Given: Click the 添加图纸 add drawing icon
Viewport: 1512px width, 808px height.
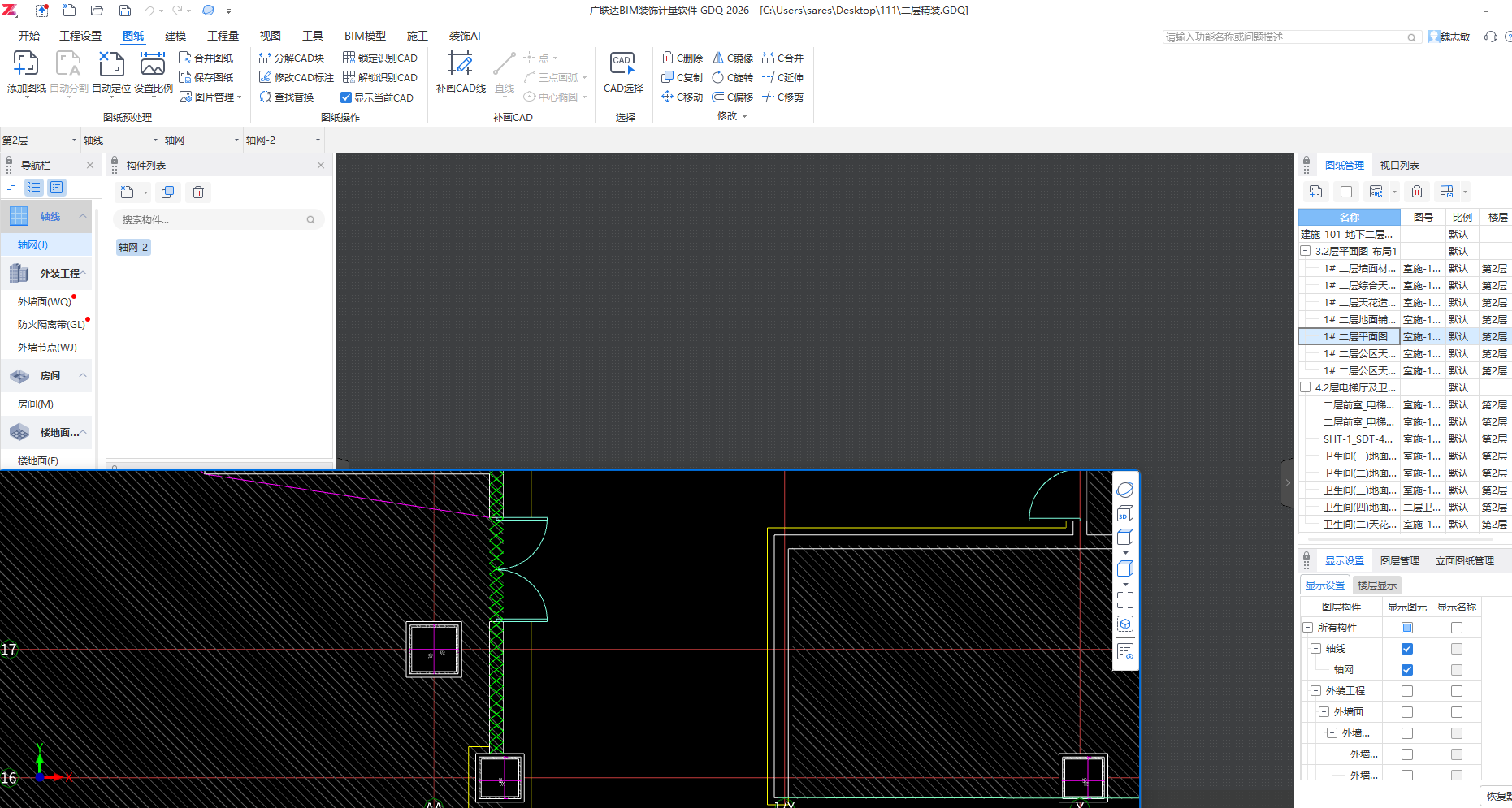Looking at the screenshot, I should [x=26, y=64].
